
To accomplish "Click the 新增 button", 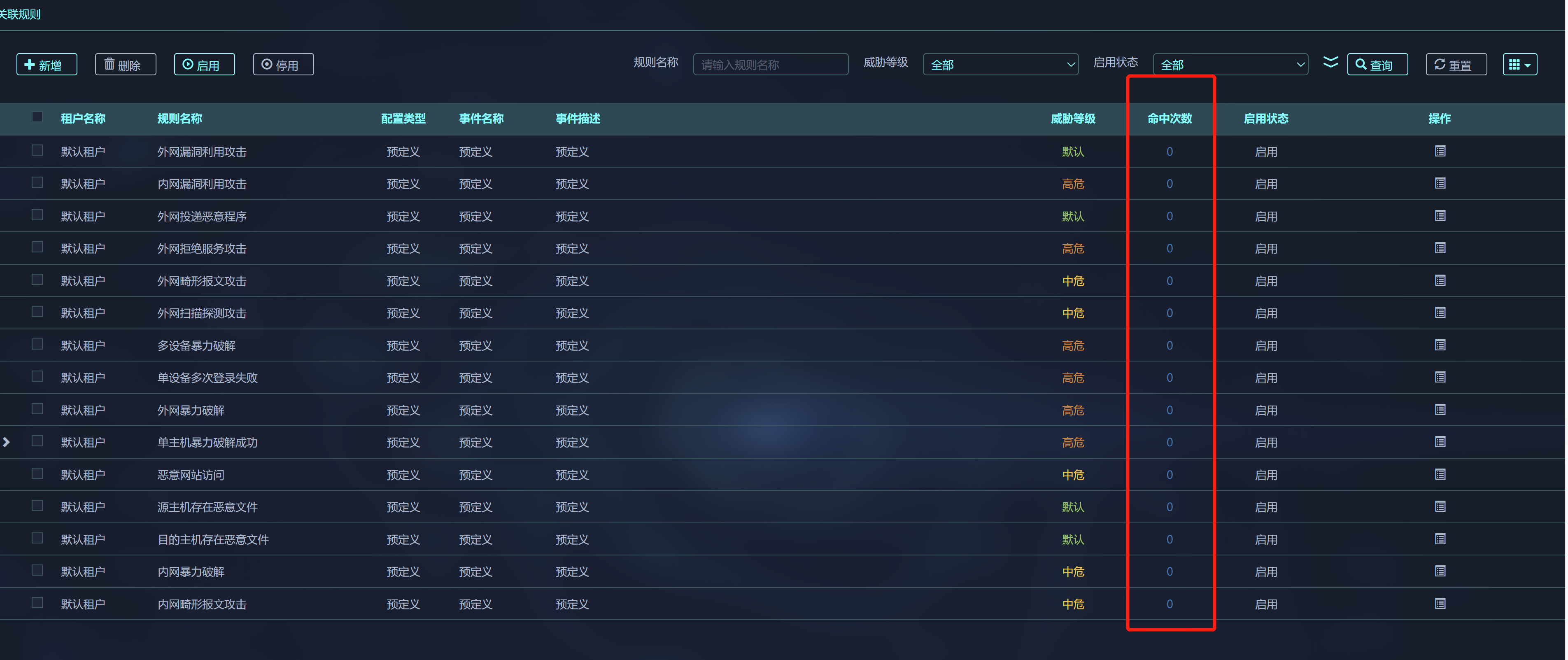I will (47, 65).
